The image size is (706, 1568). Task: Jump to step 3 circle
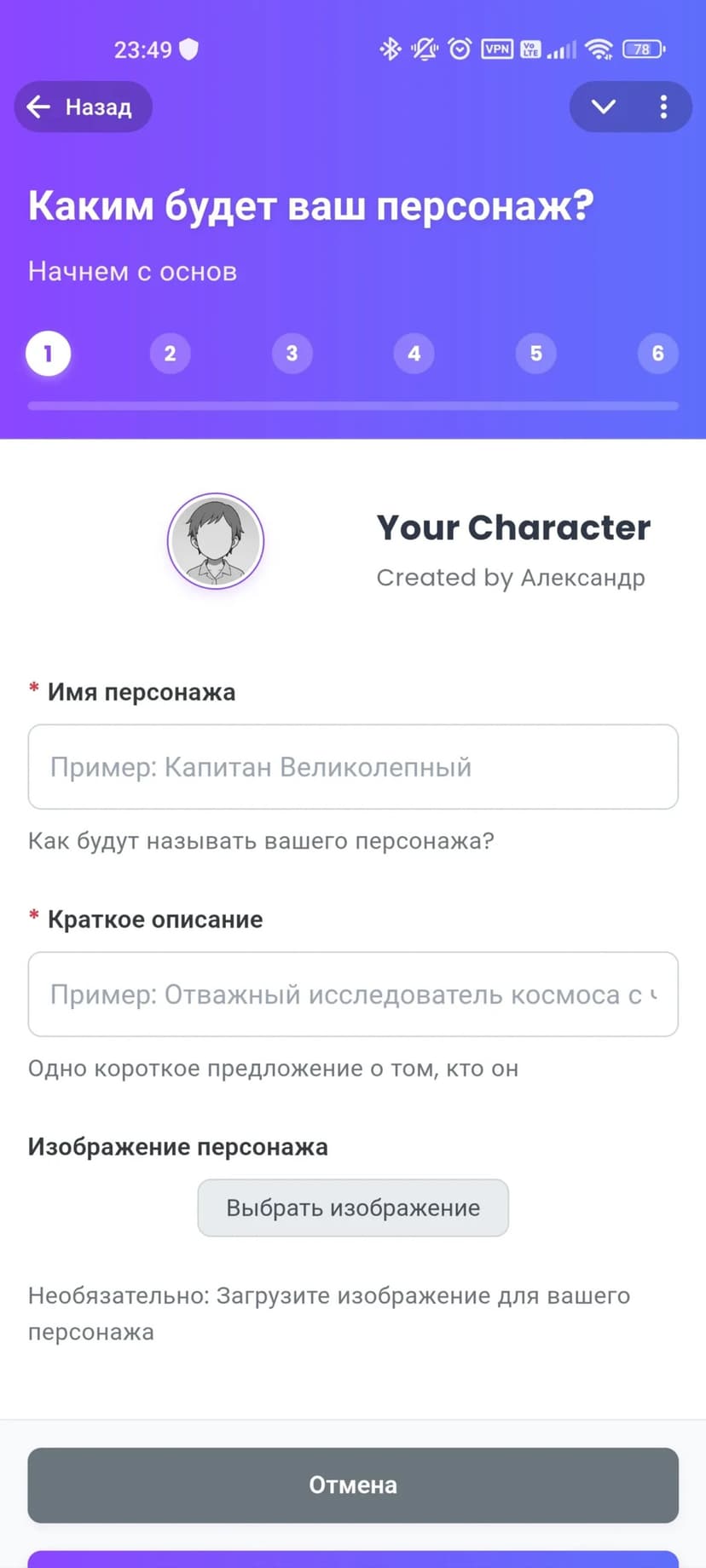[x=292, y=354]
